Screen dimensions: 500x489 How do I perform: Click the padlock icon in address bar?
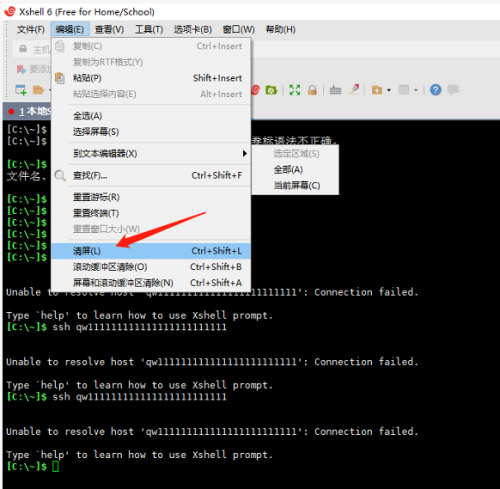[23, 49]
